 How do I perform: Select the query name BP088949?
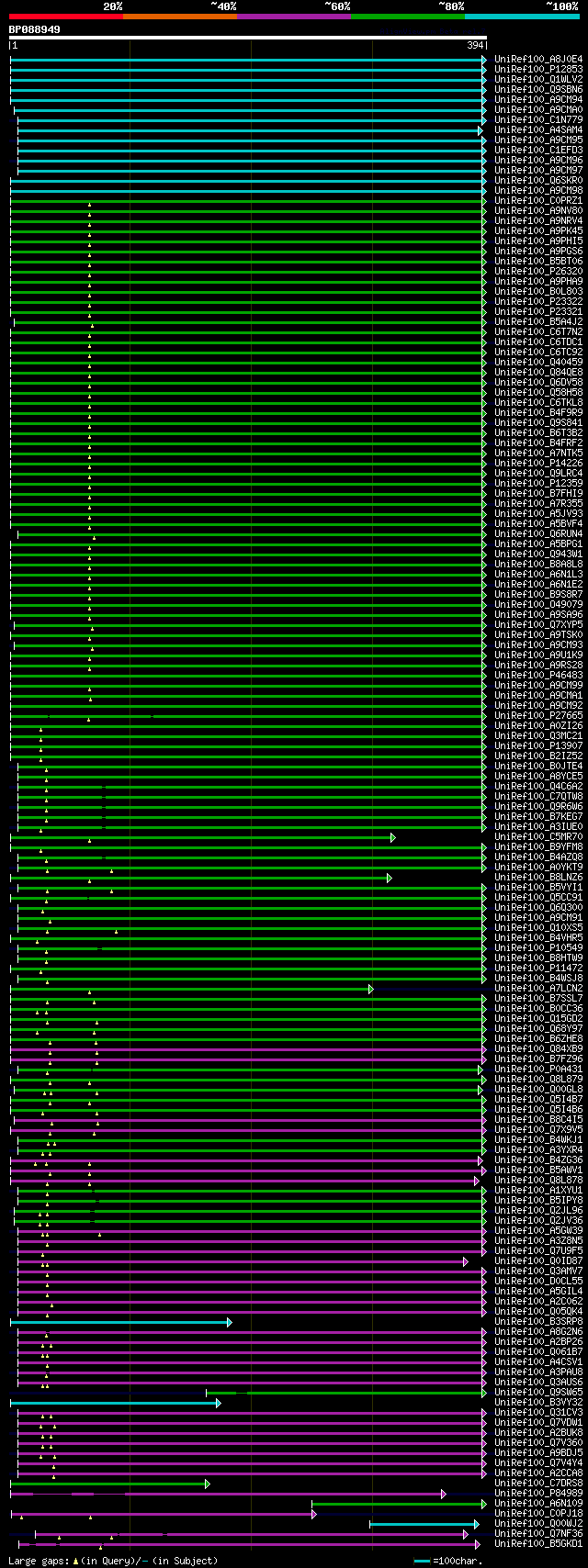click(x=35, y=29)
